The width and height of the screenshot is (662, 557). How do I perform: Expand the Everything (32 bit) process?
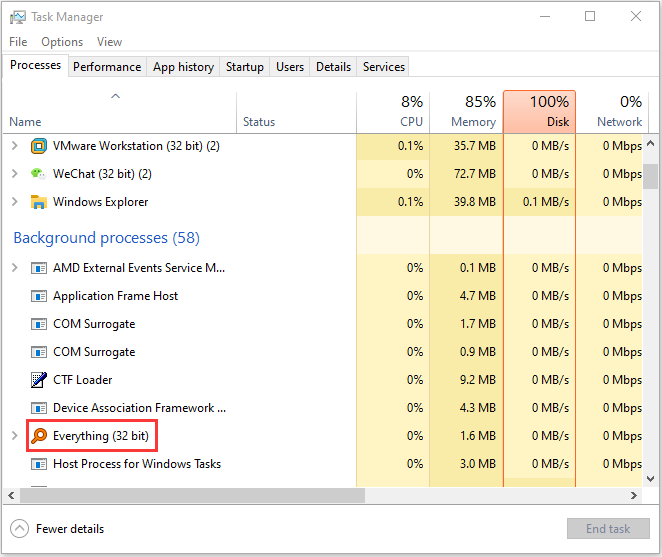coord(14,436)
